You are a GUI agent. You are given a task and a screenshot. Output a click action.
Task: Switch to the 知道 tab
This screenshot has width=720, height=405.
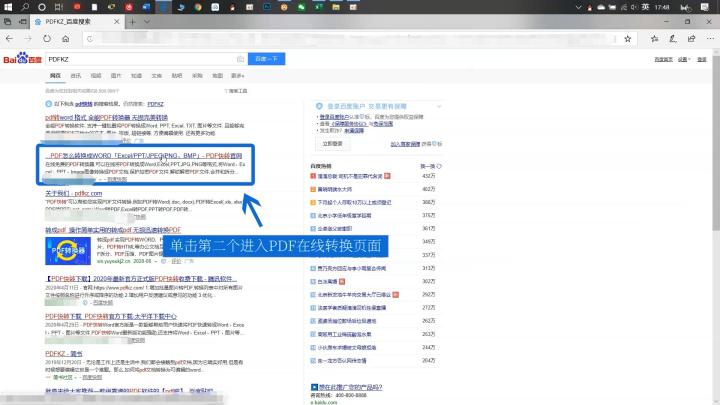tap(136, 76)
